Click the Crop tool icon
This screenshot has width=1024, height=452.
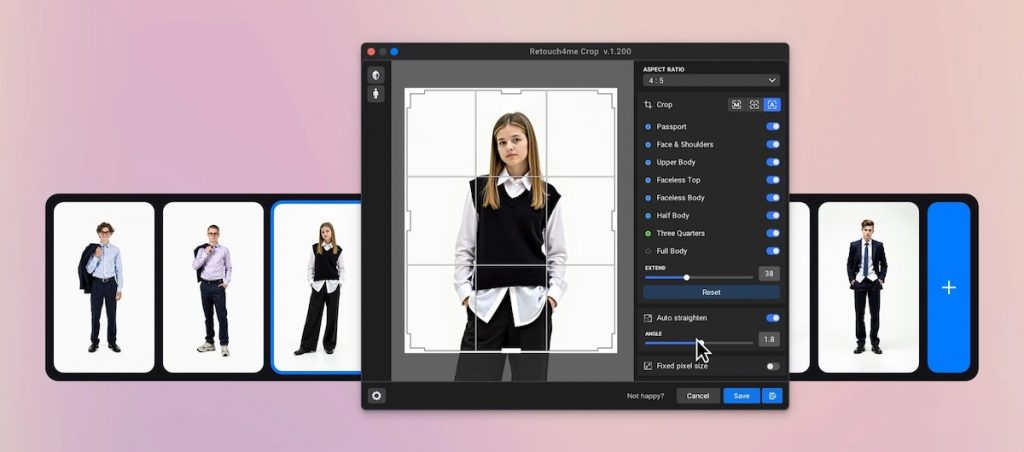[x=648, y=105]
